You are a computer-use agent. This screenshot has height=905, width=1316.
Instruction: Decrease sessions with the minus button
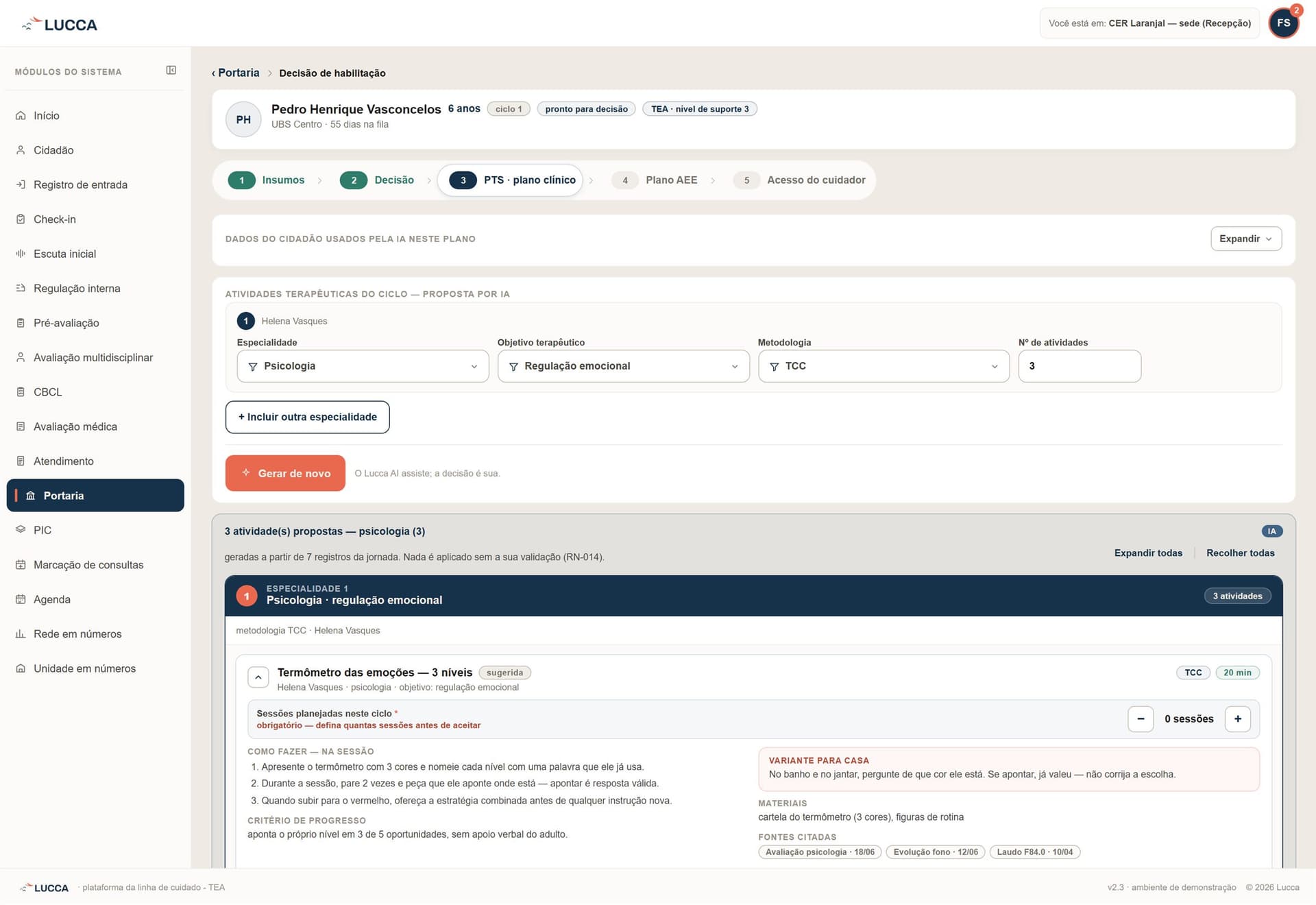point(1141,719)
